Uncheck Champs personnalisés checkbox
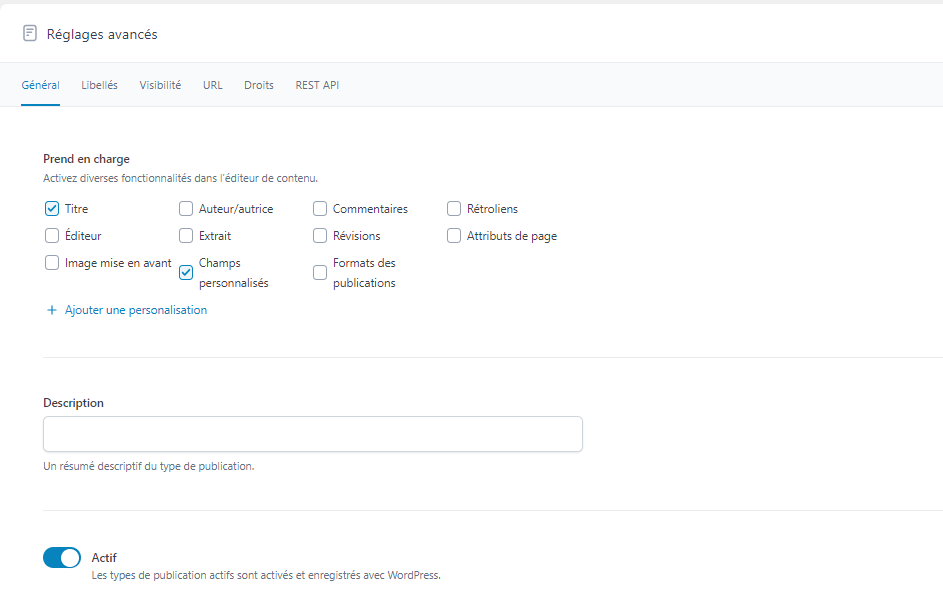This screenshot has height=614, width=943. [186, 272]
